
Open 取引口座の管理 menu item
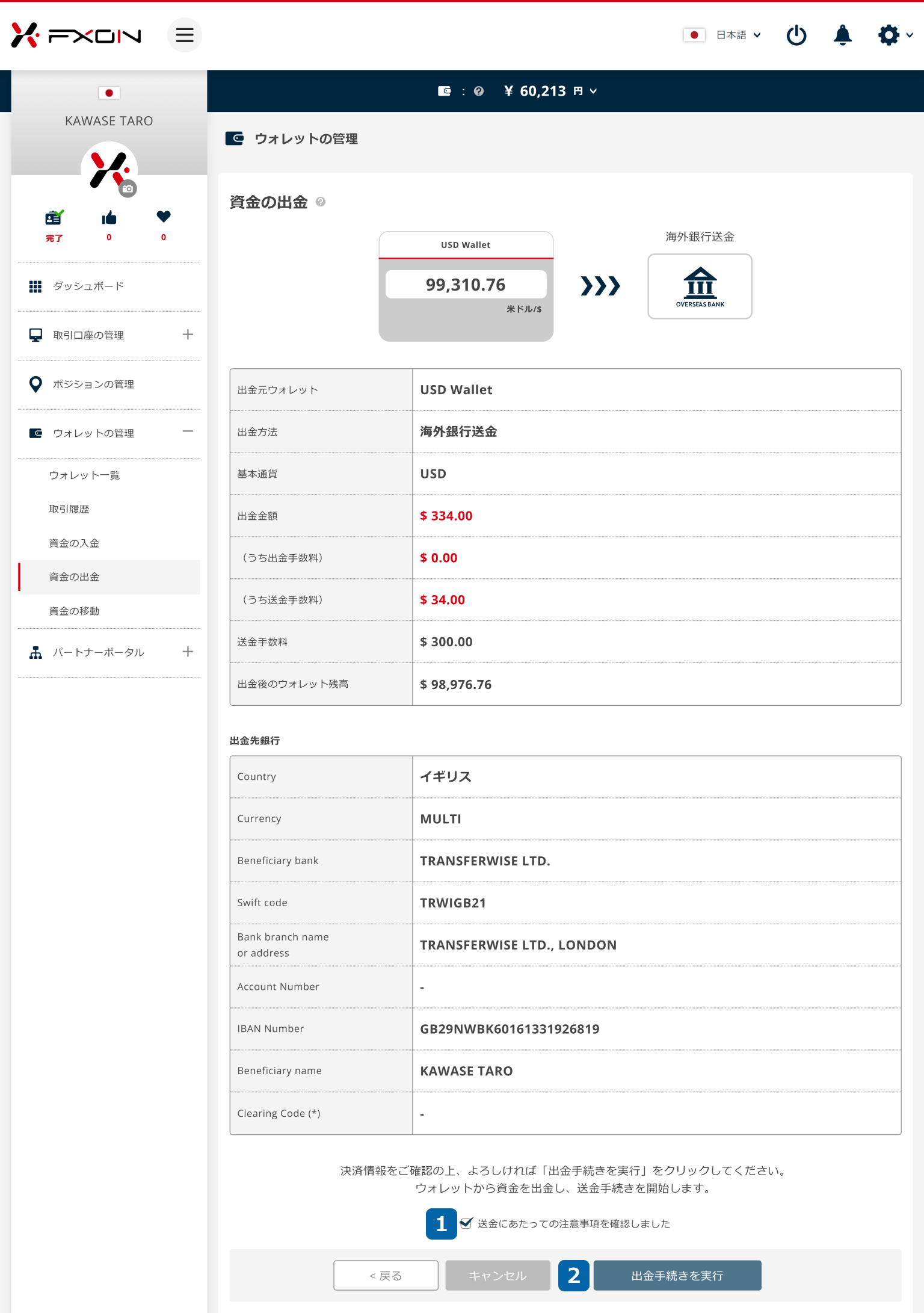tap(88, 335)
